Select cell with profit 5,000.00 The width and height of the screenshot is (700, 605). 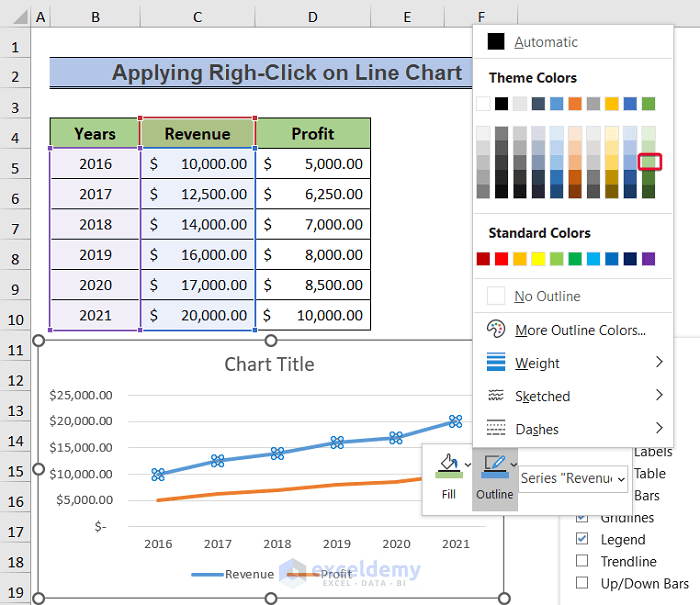pyautogui.click(x=313, y=164)
